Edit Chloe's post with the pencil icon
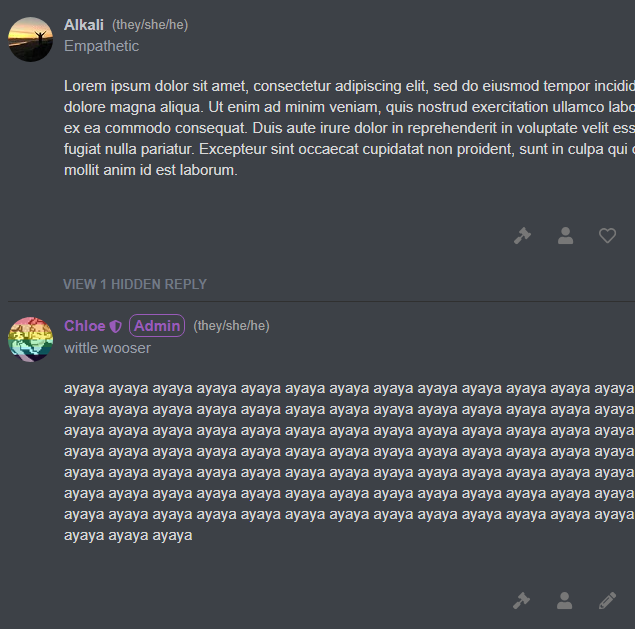 tap(607, 601)
